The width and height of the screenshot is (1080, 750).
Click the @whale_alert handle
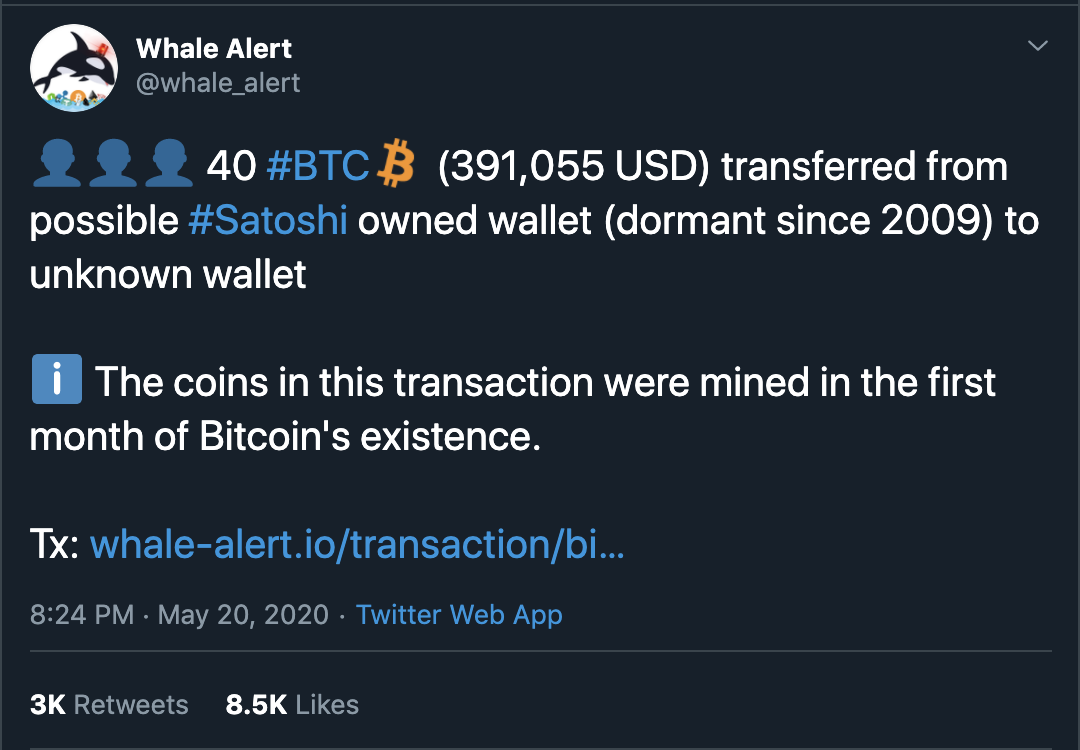[218, 82]
